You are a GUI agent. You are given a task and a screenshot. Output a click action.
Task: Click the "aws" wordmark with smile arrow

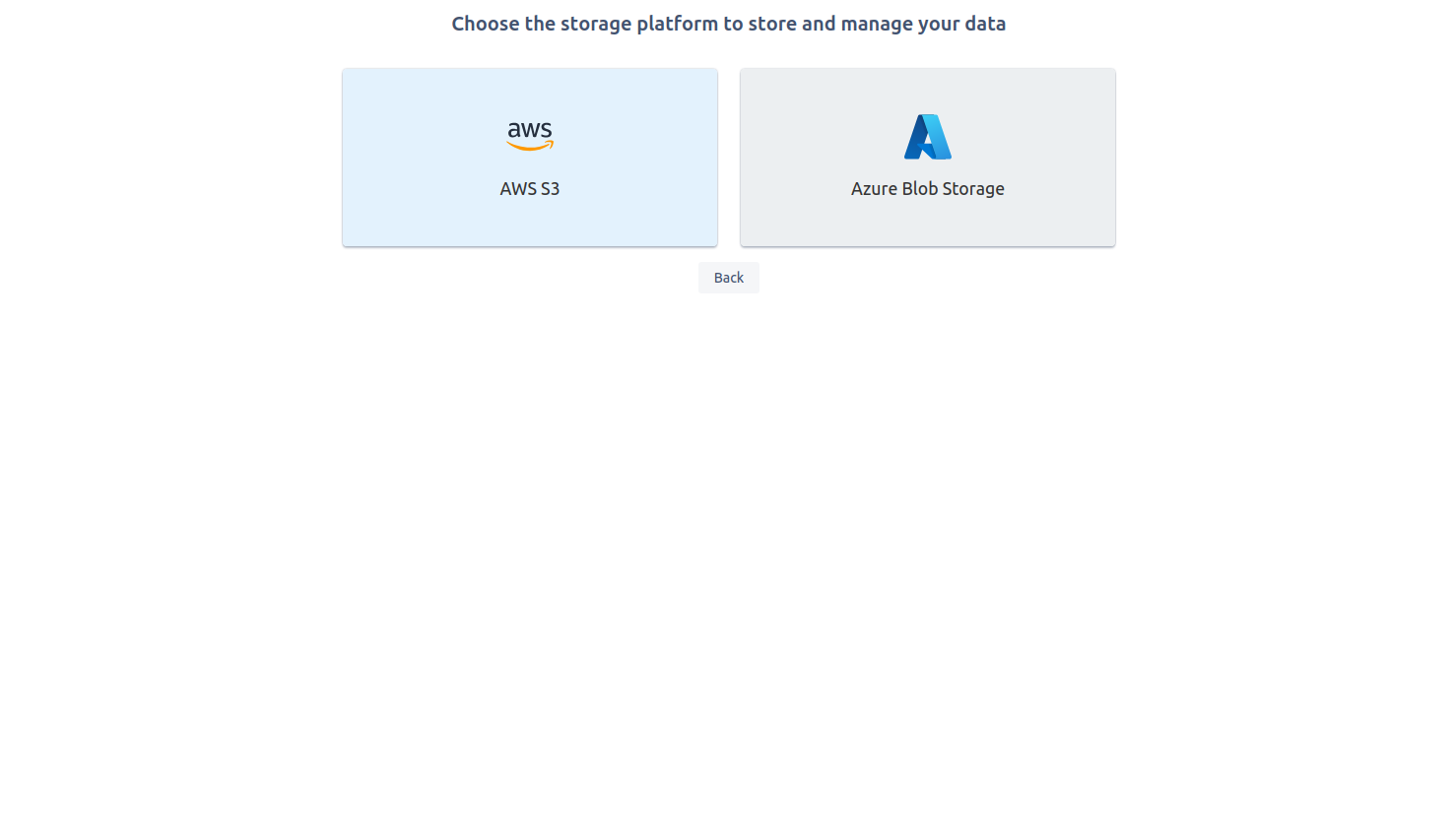(x=530, y=136)
